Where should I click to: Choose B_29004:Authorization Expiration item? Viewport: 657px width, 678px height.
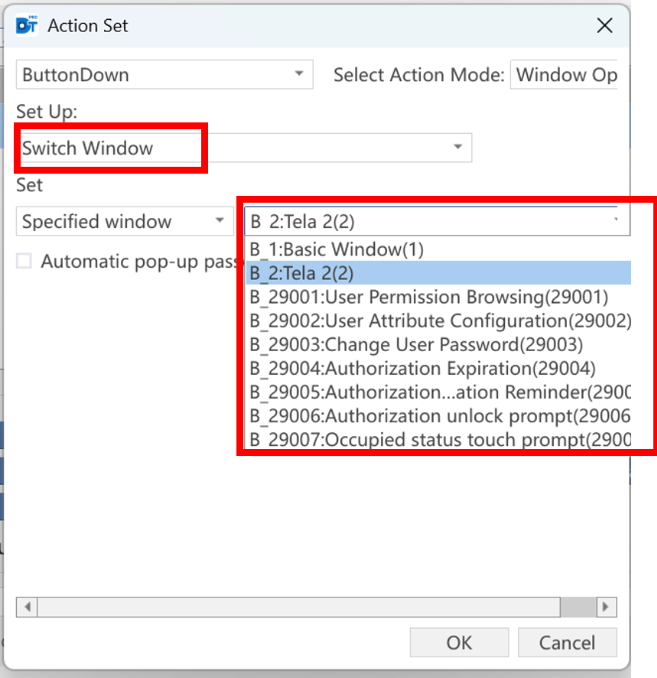438,368
